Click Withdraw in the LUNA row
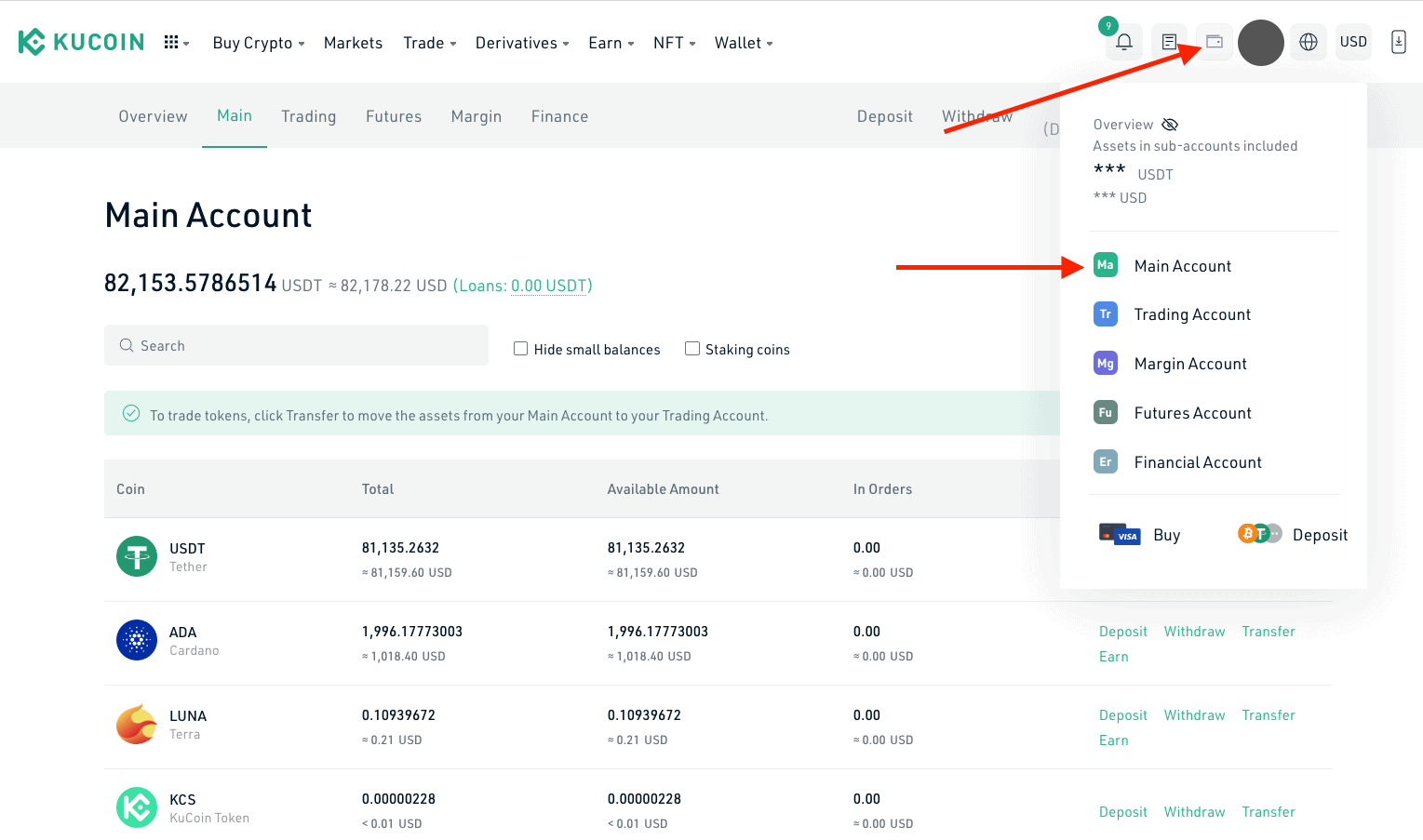The width and height of the screenshot is (1423, 840). [x=1194, y=715]
